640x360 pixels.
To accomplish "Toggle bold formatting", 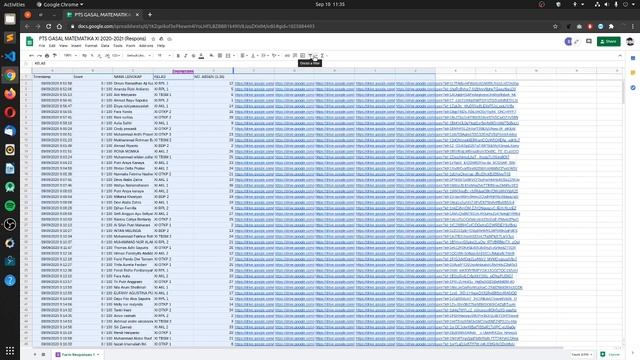I will (178, 56).
